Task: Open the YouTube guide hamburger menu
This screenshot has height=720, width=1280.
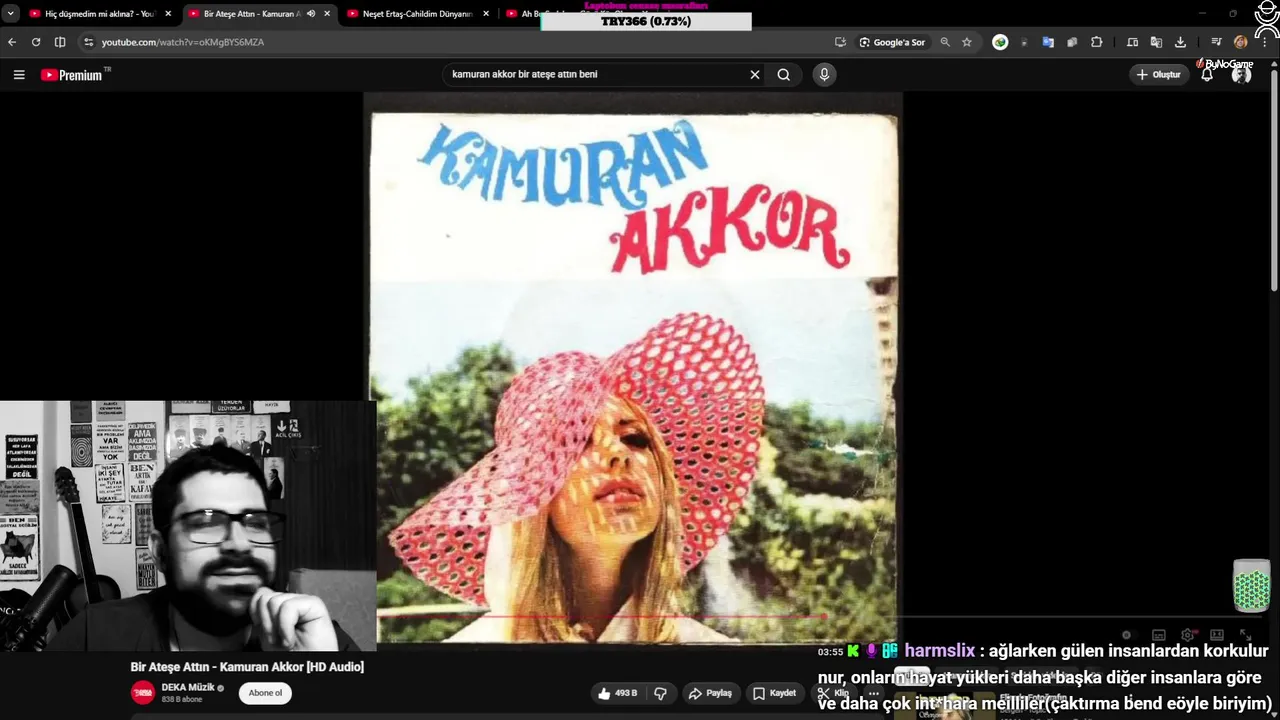Action: pyautogui.click(x=19, y=74)
